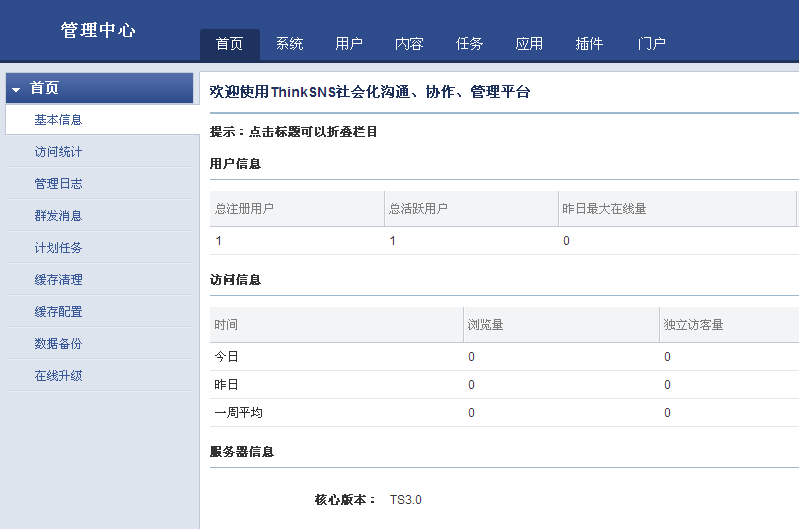Screen dimensions: 799x529
Task: Open the 管理日志 sidebar item
Action: click(58, 184)
